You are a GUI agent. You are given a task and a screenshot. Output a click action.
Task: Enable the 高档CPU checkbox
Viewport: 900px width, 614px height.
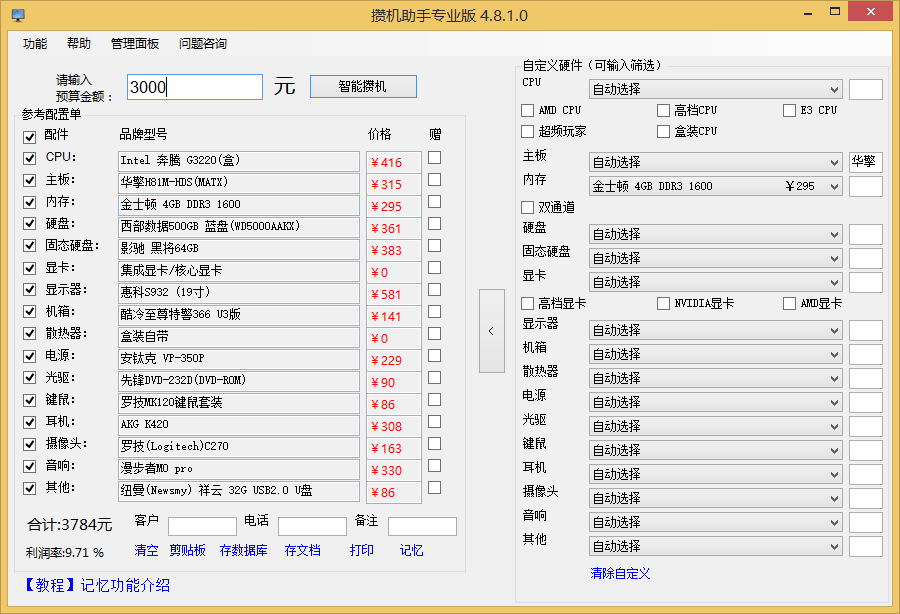click(x=664, y=110)
